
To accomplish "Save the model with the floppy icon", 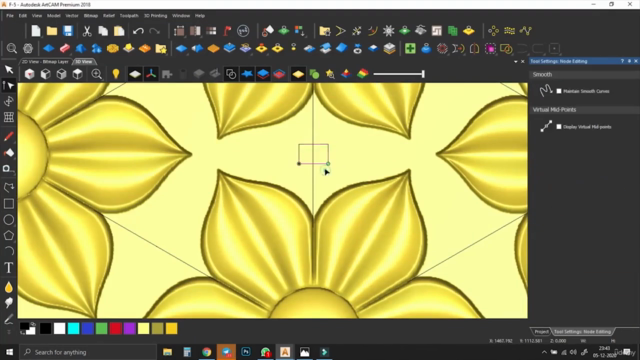I will [x=68, y=31].
